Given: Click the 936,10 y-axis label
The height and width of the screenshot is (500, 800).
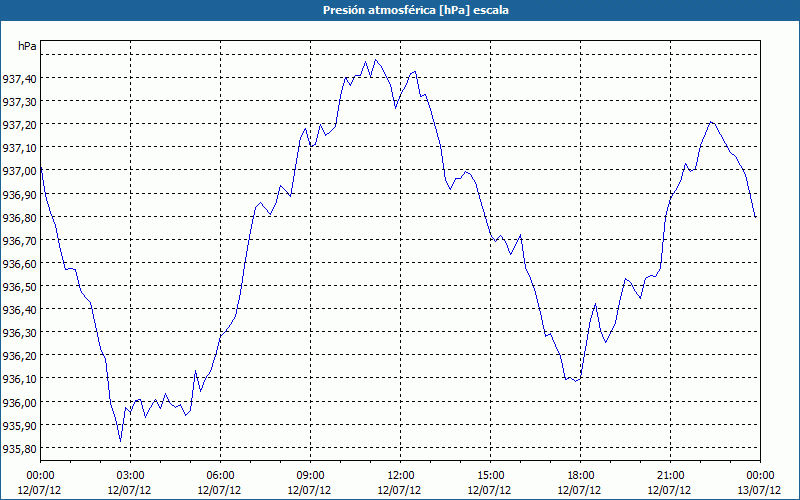Looking at the screenshot, I should pos(19,379).
